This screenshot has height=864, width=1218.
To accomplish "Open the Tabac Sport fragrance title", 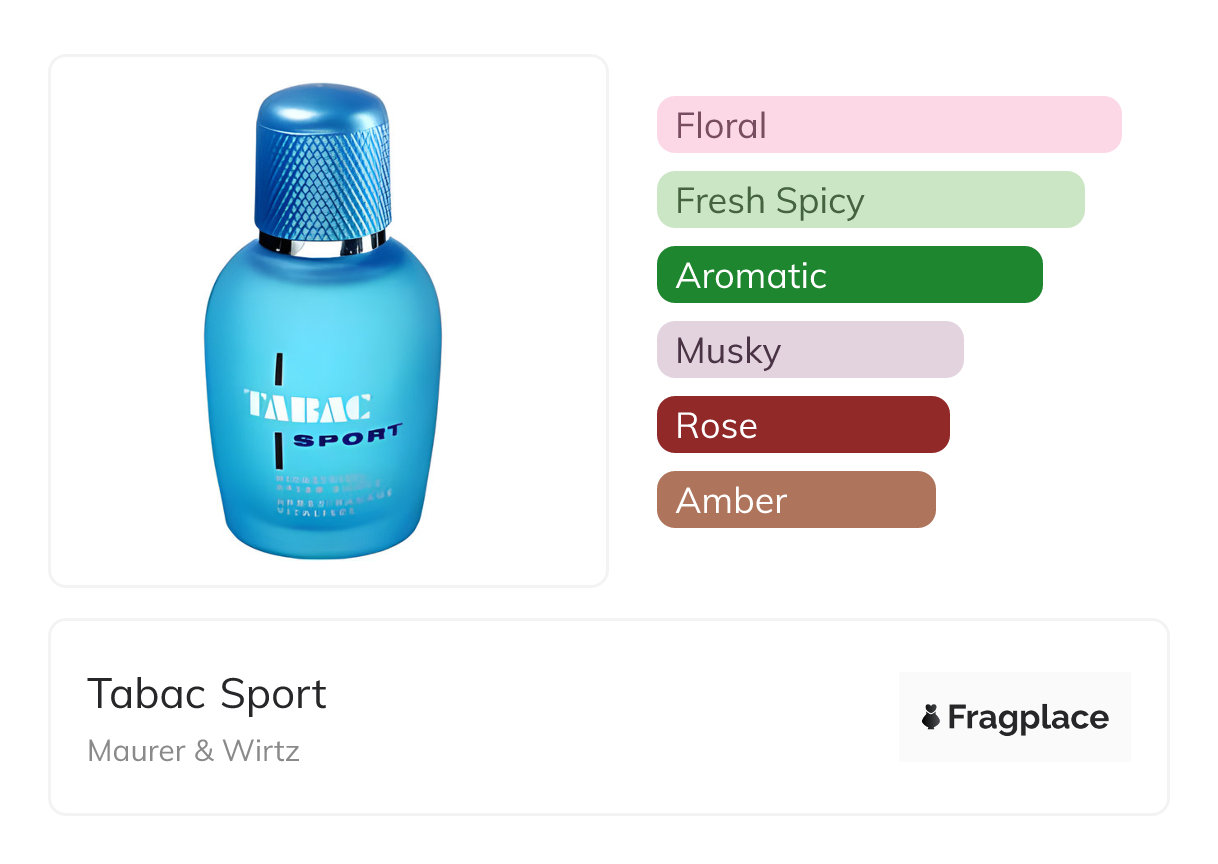I will pyautogui.click(x=207, y=694).
